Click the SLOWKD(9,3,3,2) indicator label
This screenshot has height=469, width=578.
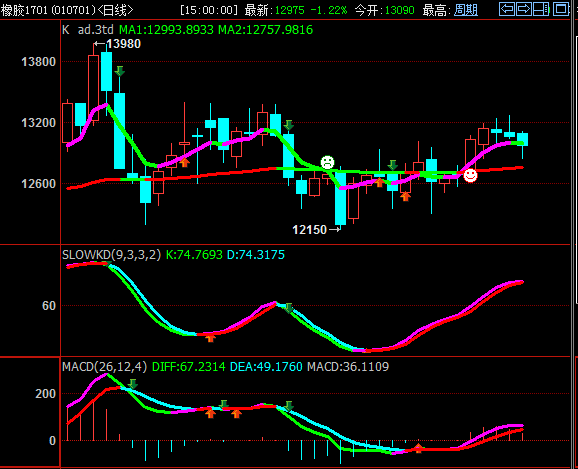click(x=111, y=255)
